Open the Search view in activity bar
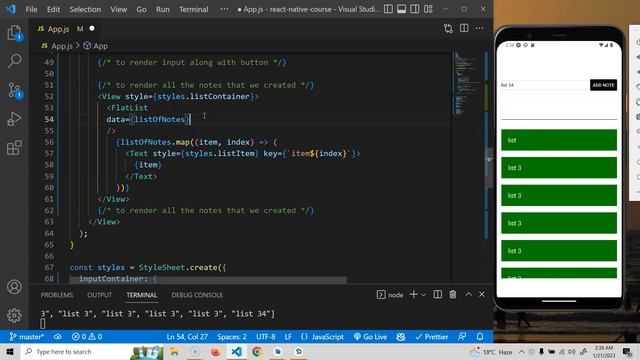This screenshot has width=640, height=360. point(14,61)
